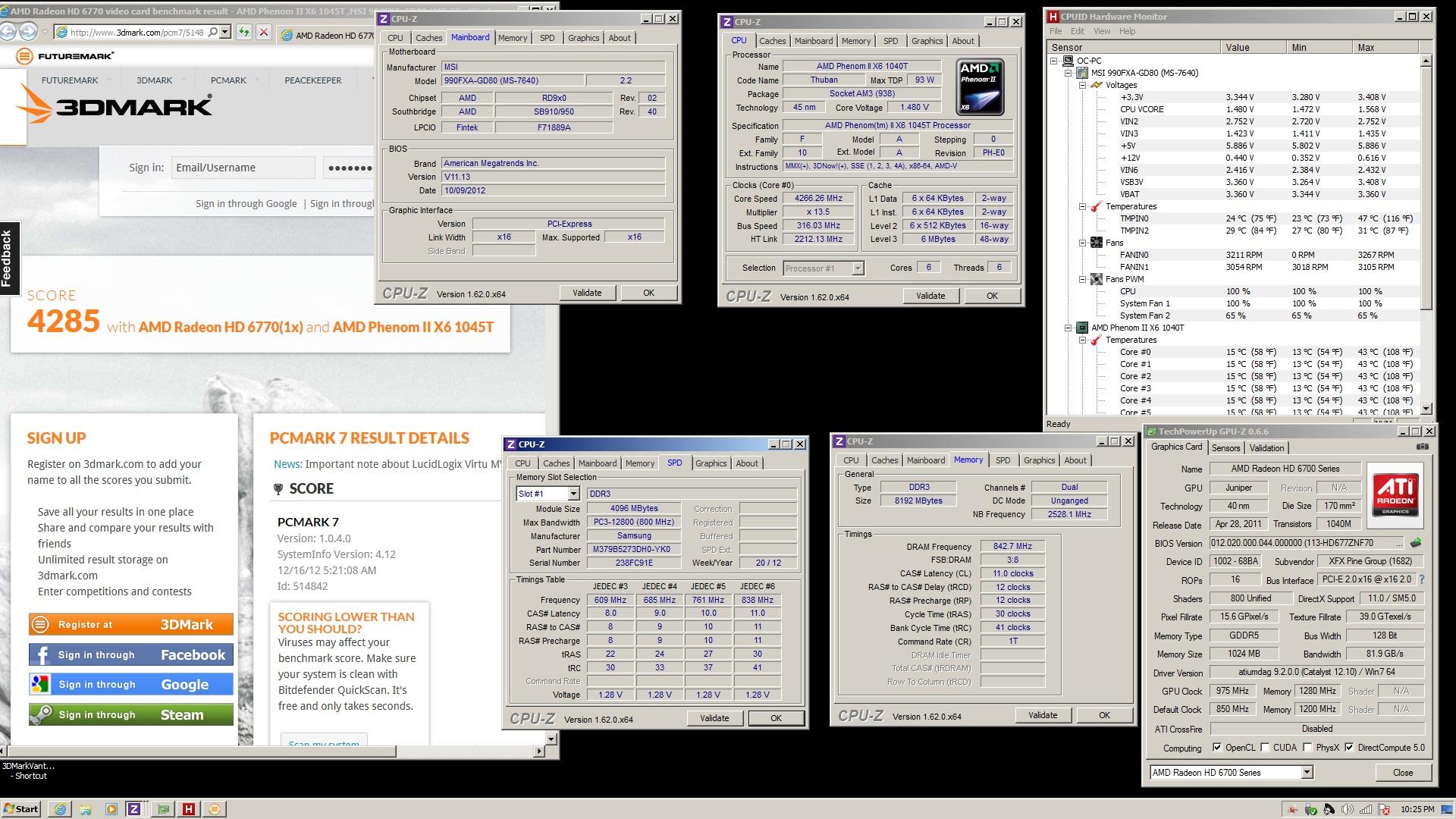Click Validate in the CPU-Z Mainboard window
The width and height of the screenshot is (1456, 819).
587,293
